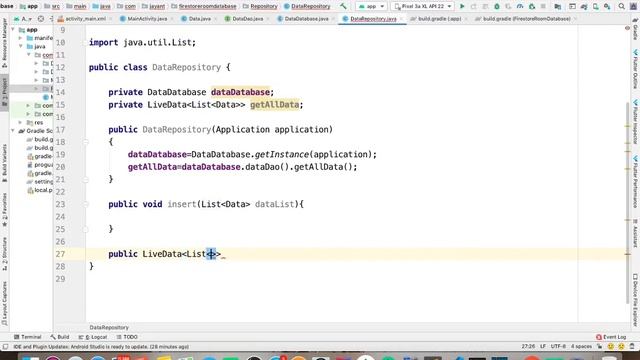640x360 pixels.
Task: Click the DataRepository breadcrumb below the editor
Action: tap(109, 328)
